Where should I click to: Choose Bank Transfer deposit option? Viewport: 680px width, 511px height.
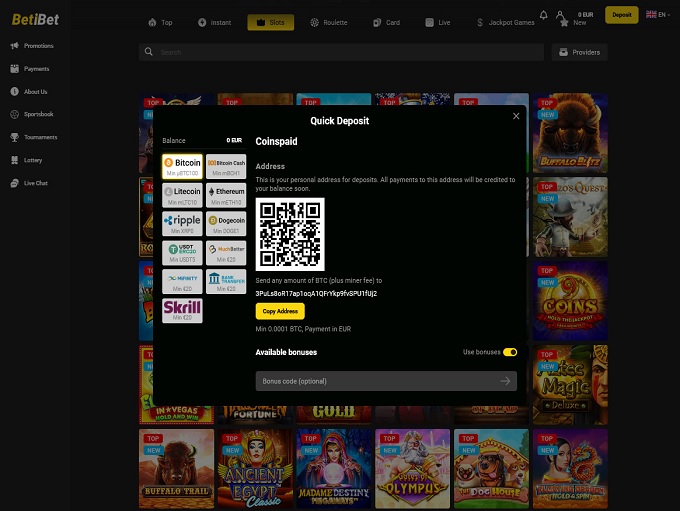pos(225,281)
